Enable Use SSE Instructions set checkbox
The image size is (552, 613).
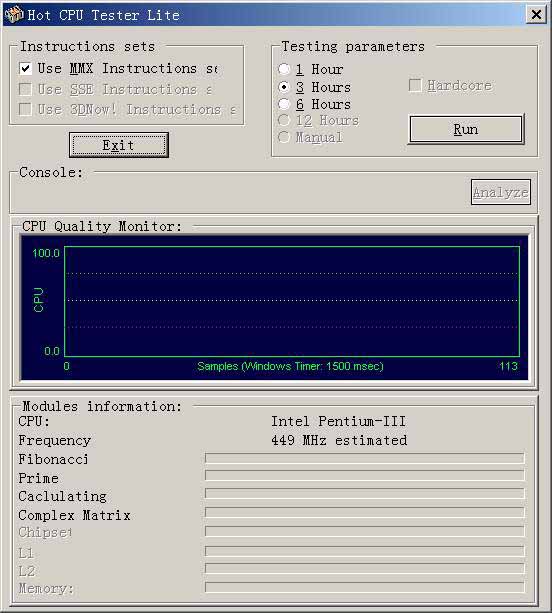coord(25,89)
